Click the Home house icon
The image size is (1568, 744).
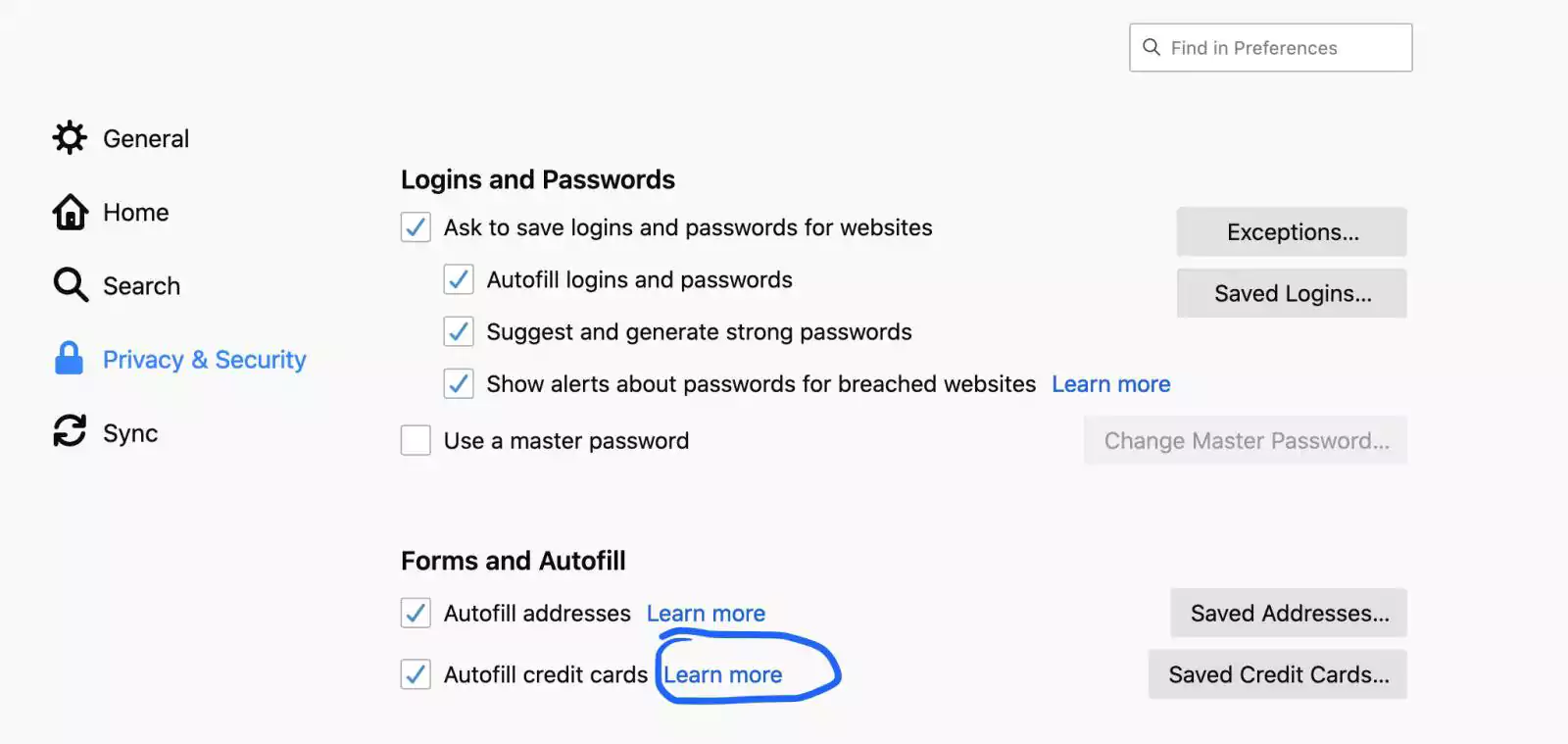[x=70, y=212]
